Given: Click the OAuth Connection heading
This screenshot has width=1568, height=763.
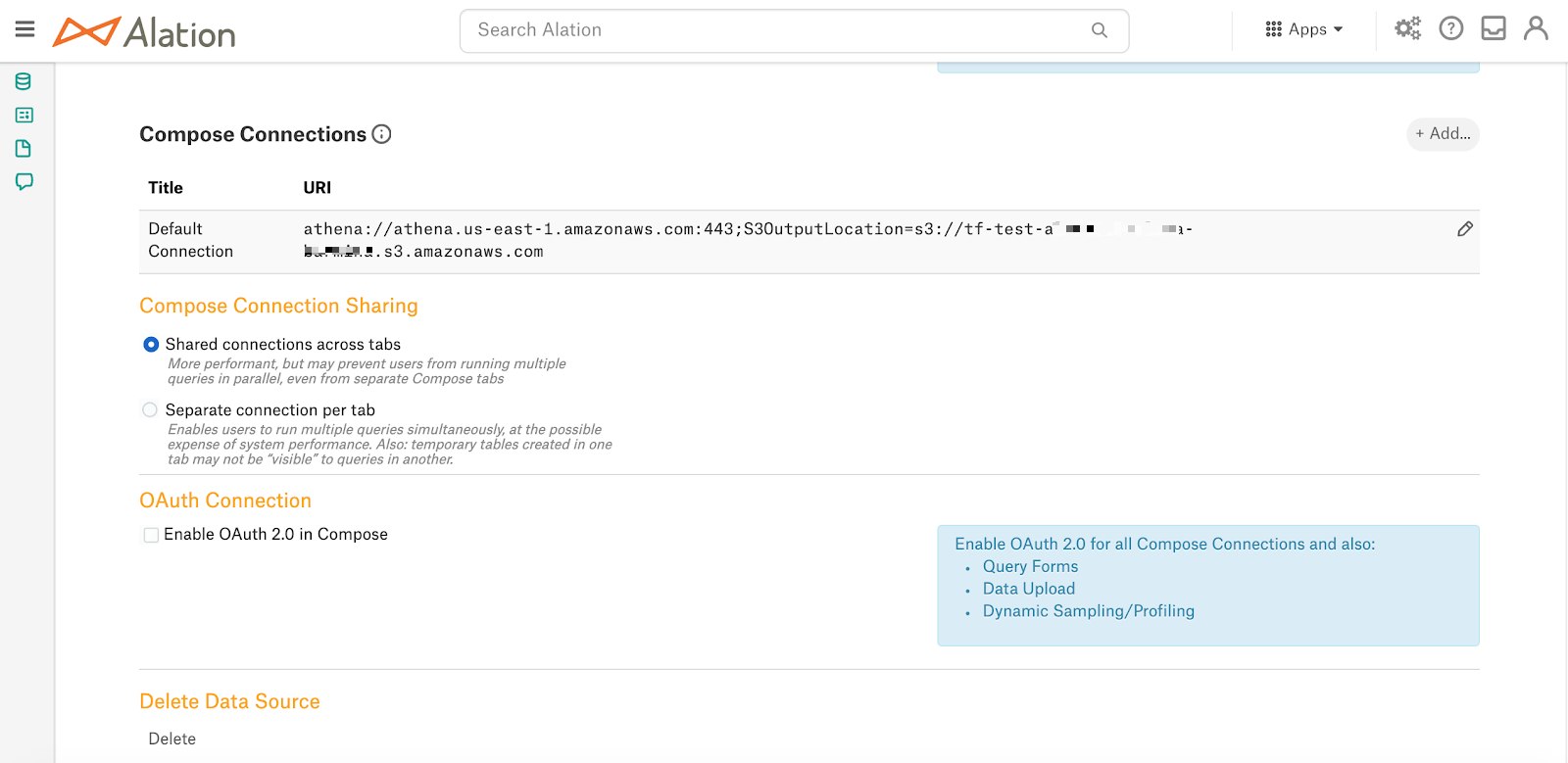Looking at the screenshot, I should (x=225, y=501).
